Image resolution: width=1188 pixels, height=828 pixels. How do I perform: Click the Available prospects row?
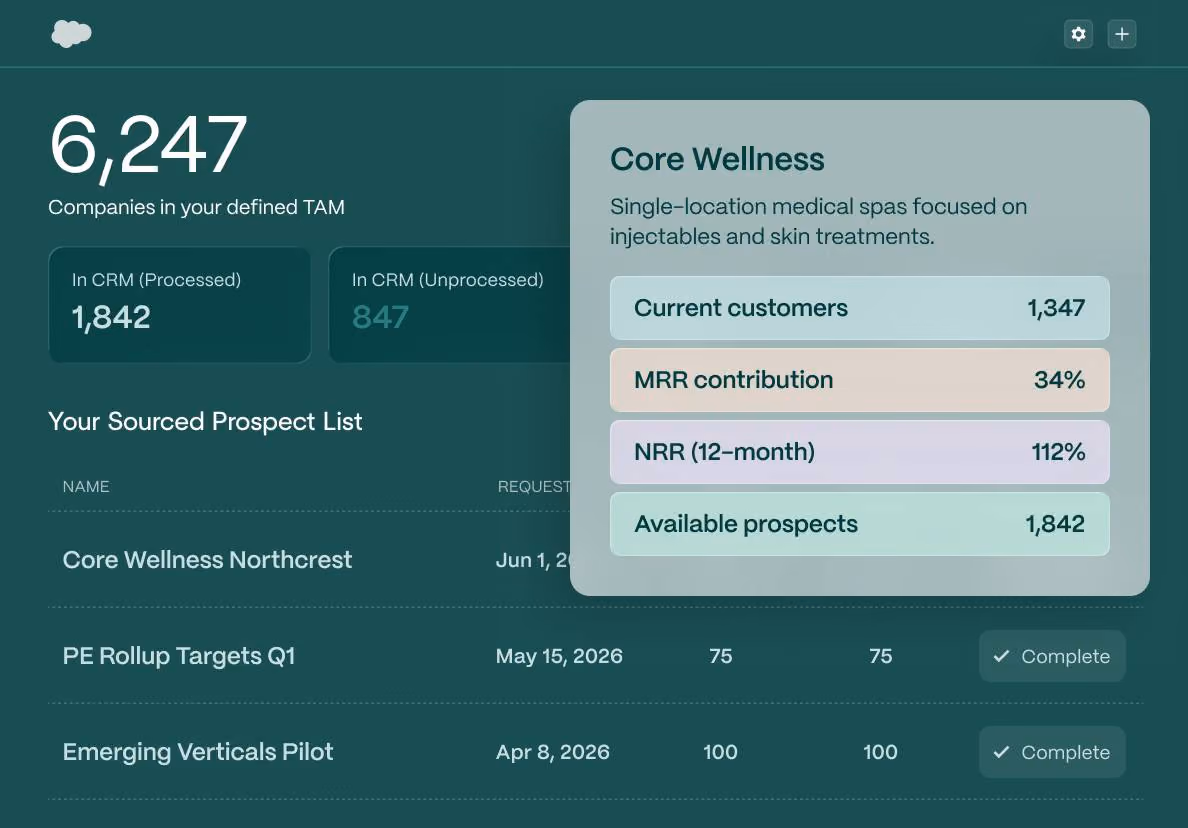[859, 523]
